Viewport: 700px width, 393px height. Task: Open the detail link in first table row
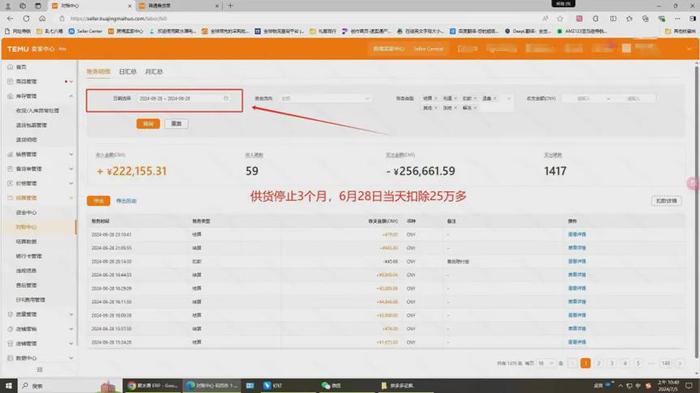pyautogui.click(x=577, y=234)
